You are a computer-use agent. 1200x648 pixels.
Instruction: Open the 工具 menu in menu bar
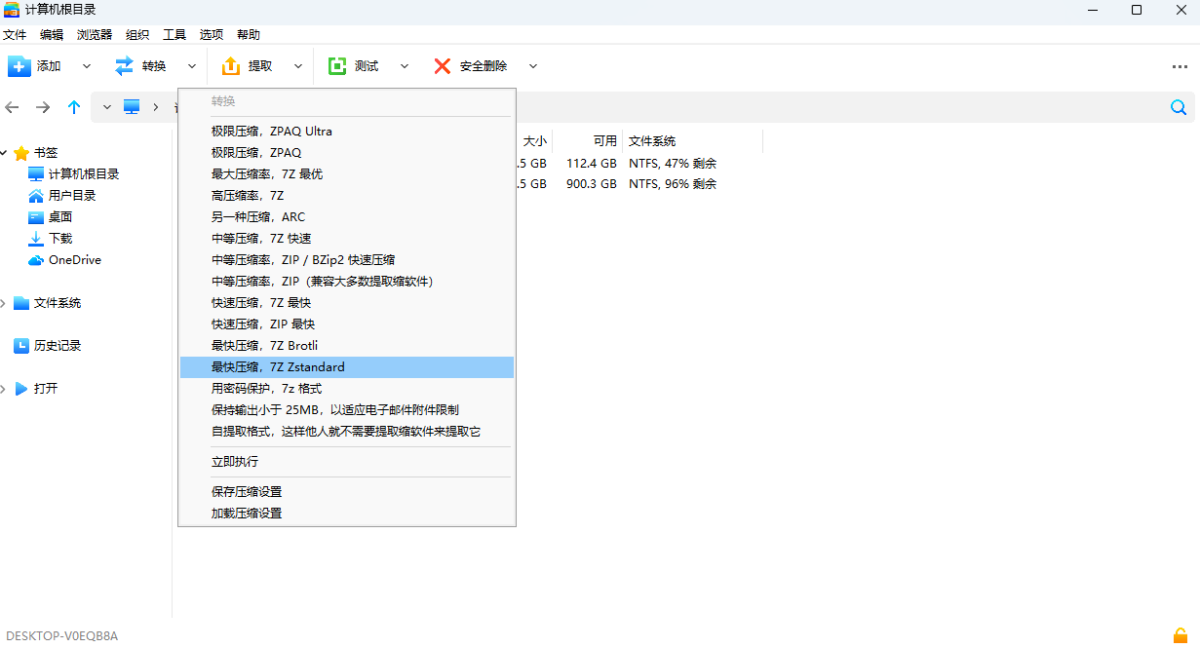[174, 34]
